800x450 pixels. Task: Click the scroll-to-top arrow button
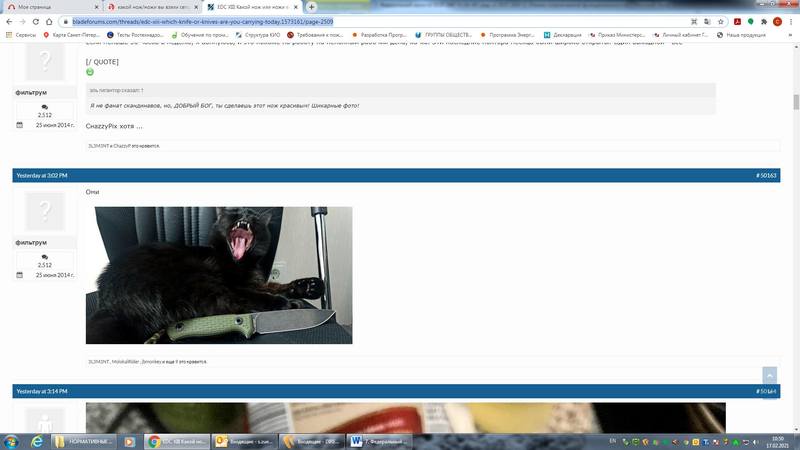(769, 376)
